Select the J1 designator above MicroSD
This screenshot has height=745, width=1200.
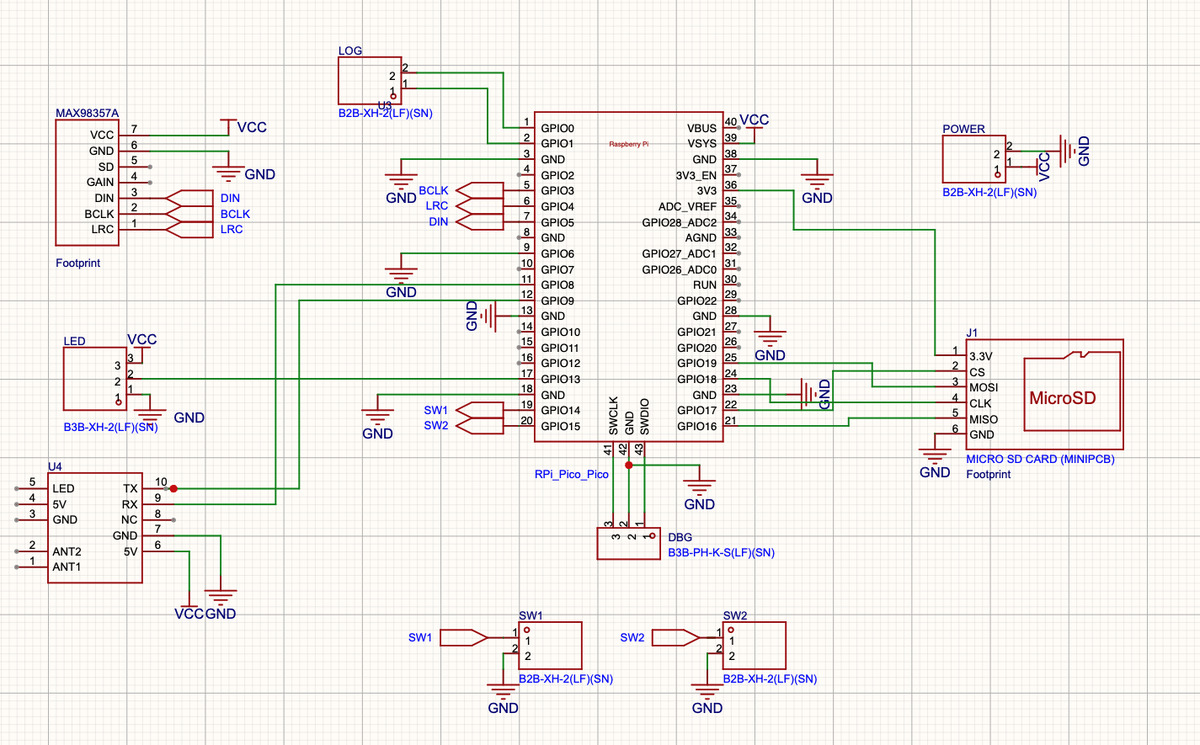(972, 331)
